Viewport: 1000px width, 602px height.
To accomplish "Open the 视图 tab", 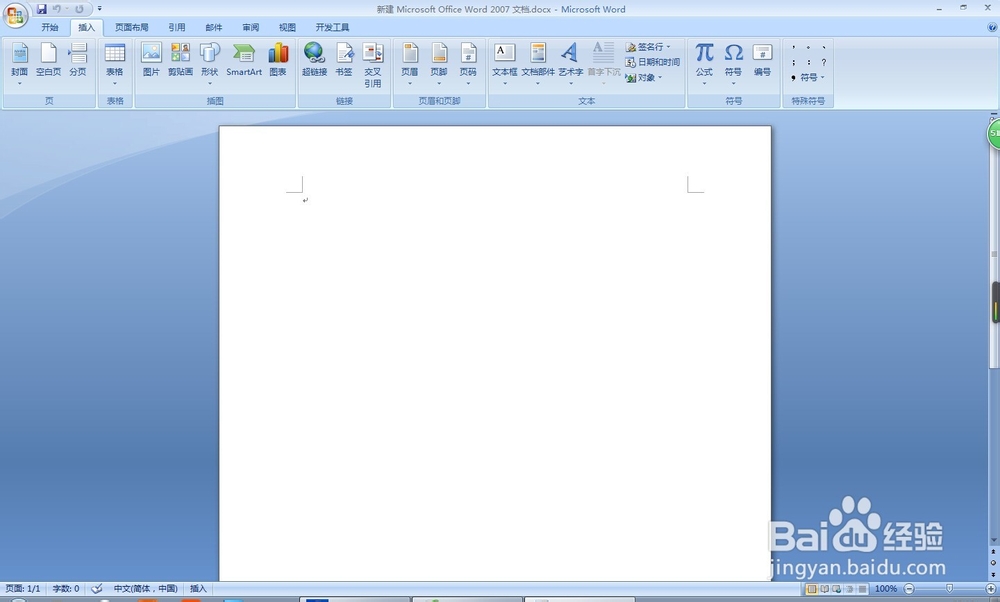I will tap(287, 27).
